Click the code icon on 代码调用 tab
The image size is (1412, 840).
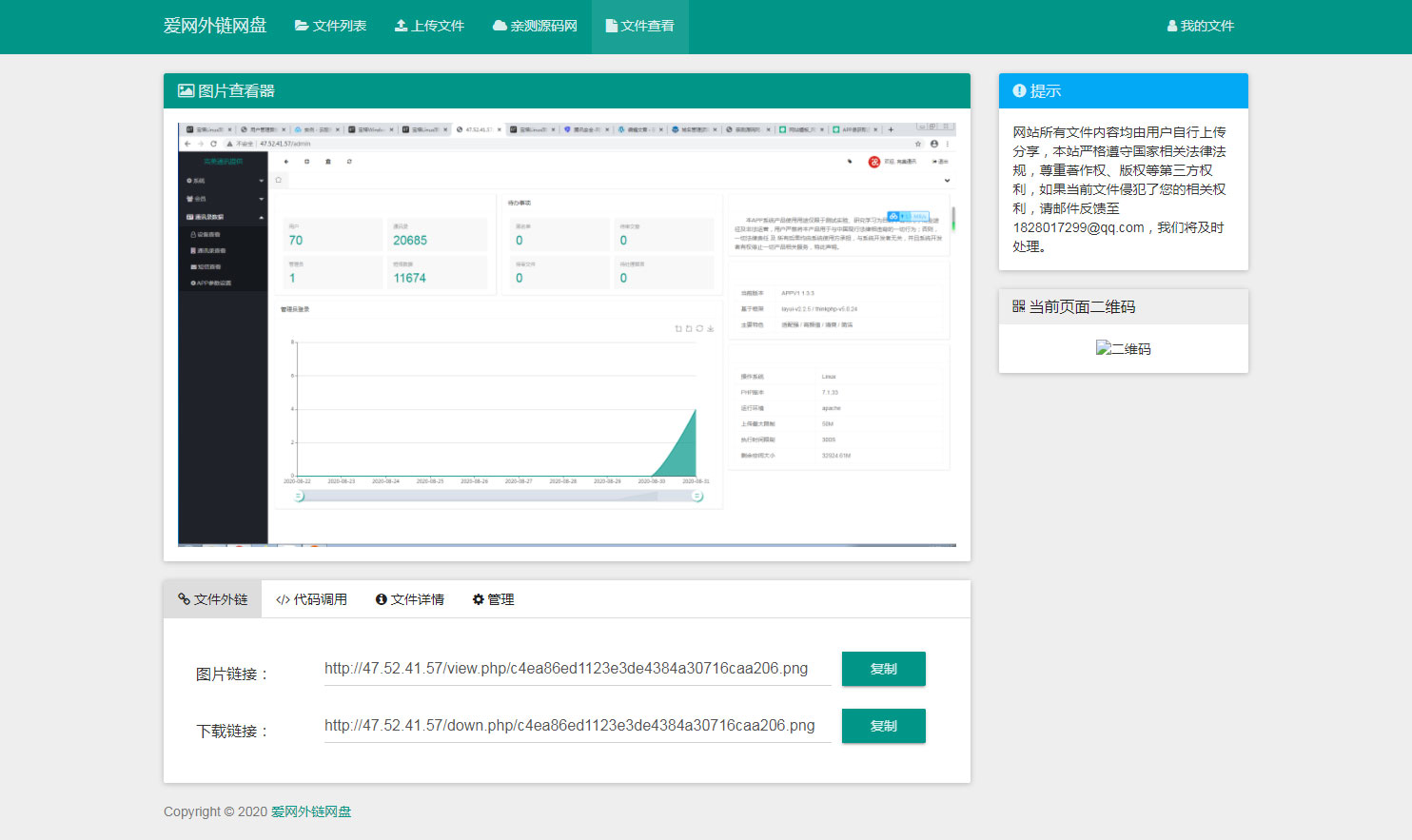tap(282, 599)
